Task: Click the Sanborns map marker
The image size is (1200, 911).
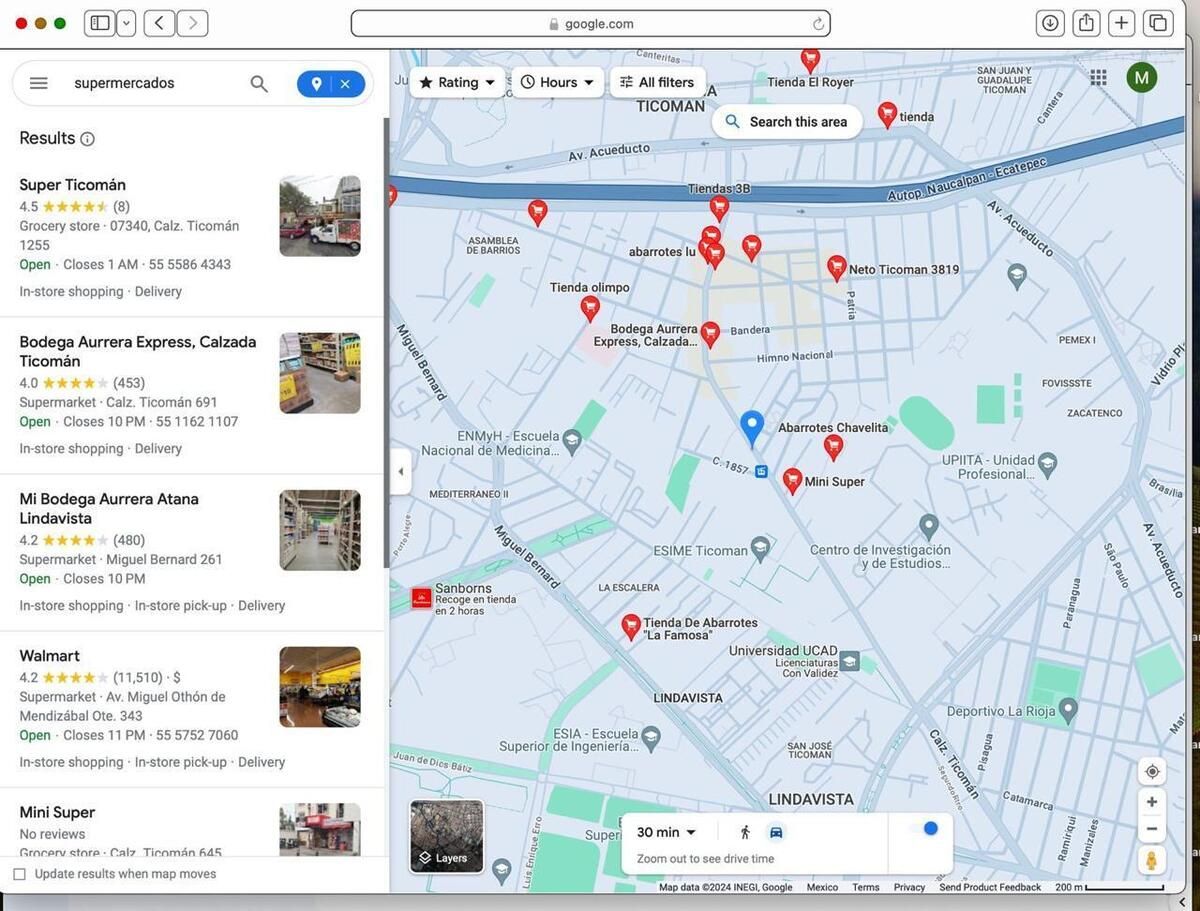Action: 422,598
